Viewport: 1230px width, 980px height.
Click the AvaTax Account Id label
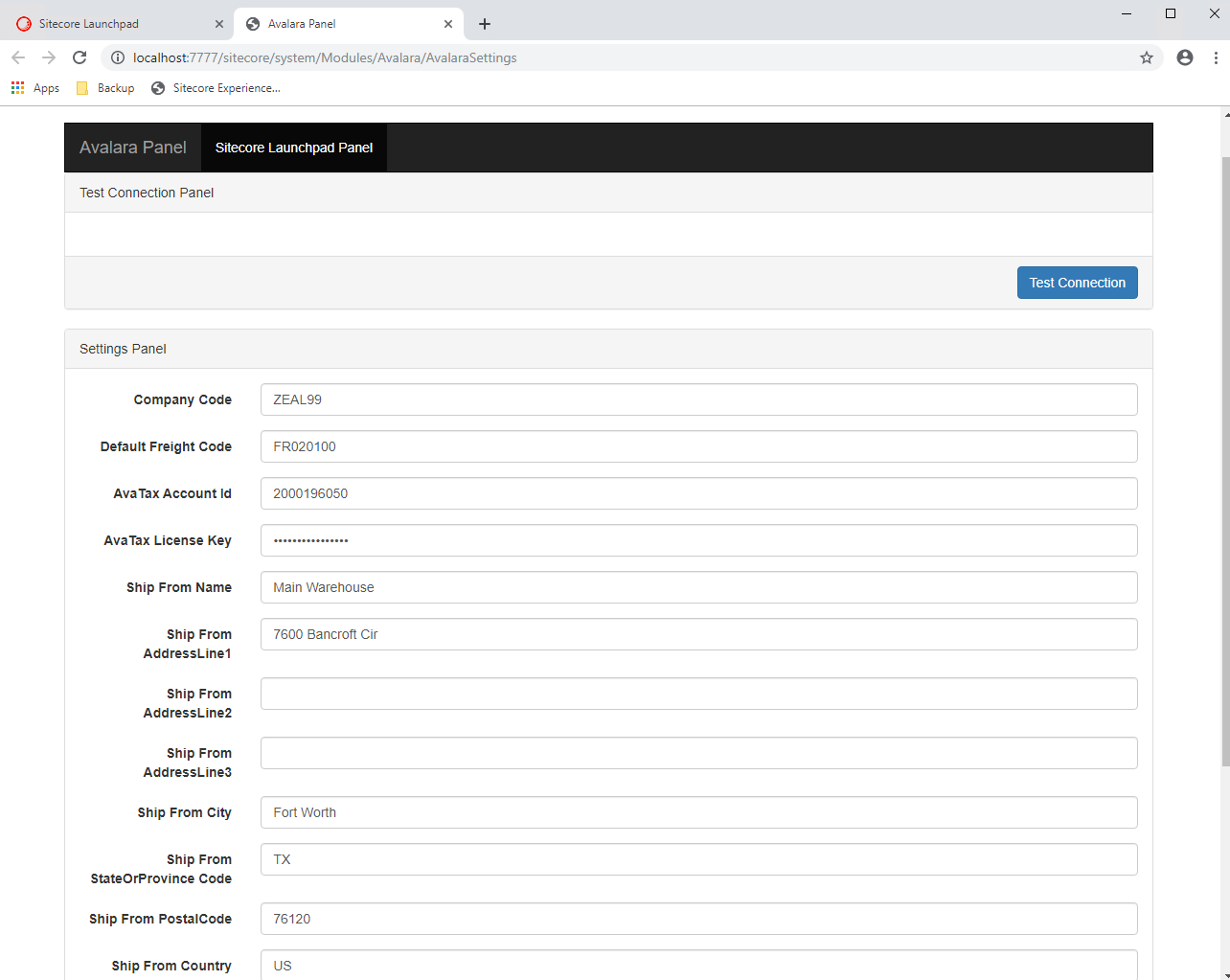click(172, 493)
